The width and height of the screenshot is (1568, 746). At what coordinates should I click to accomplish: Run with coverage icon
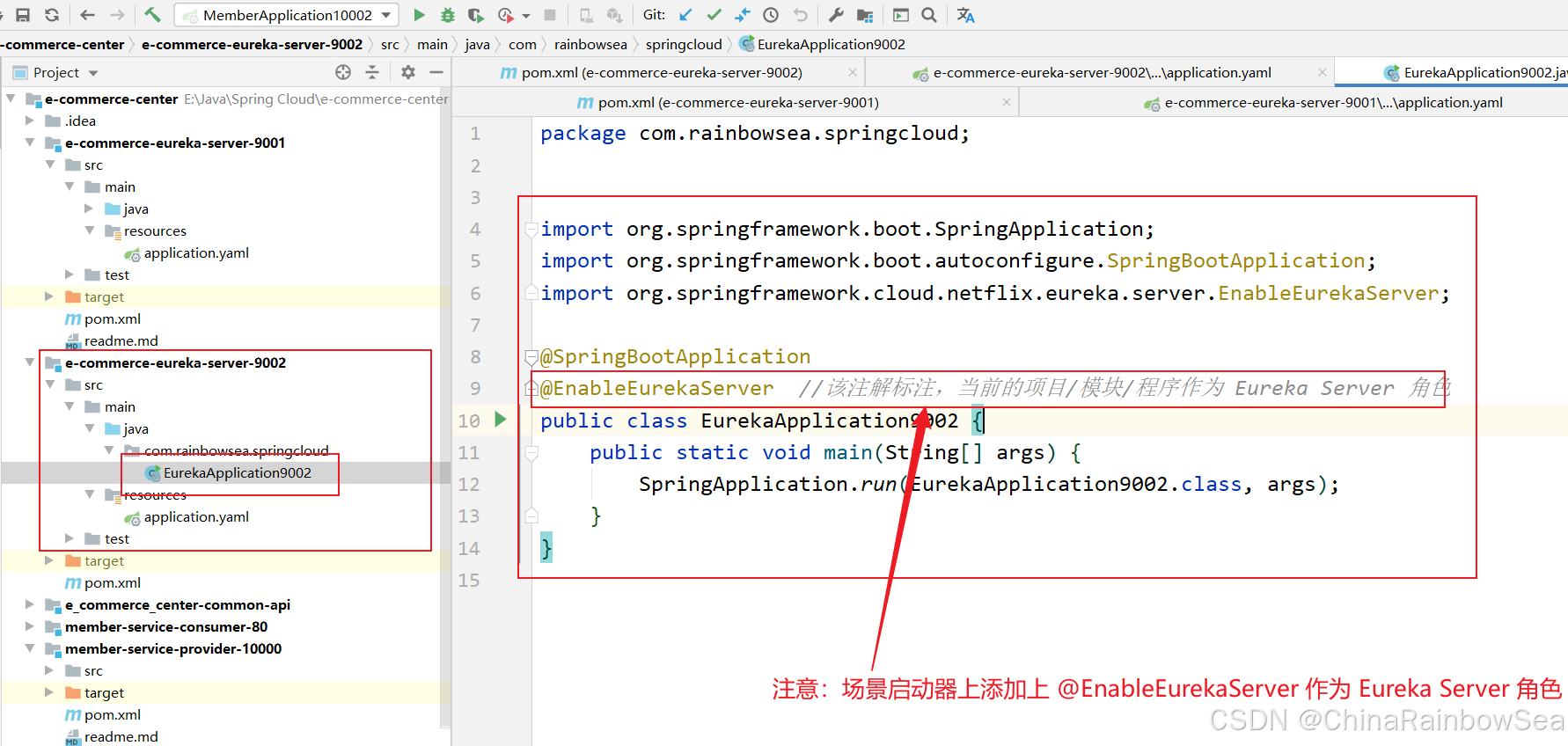pyautogui.click(x=476, y=15)
